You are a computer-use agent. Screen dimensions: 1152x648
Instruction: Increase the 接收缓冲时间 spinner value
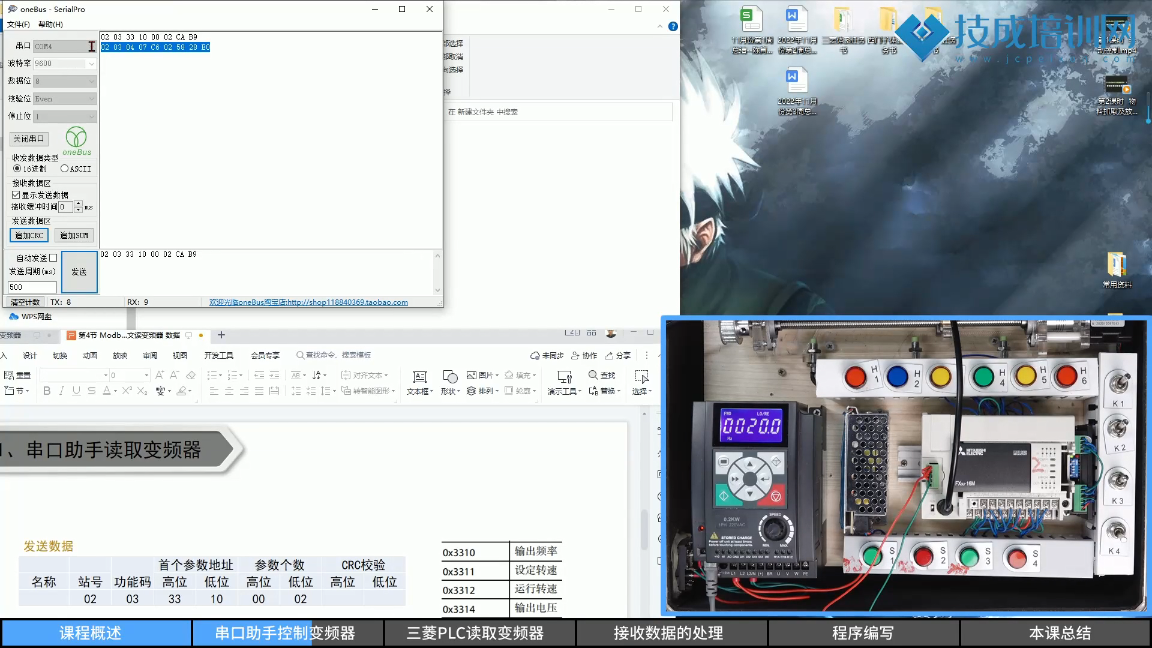click(79, 204)
